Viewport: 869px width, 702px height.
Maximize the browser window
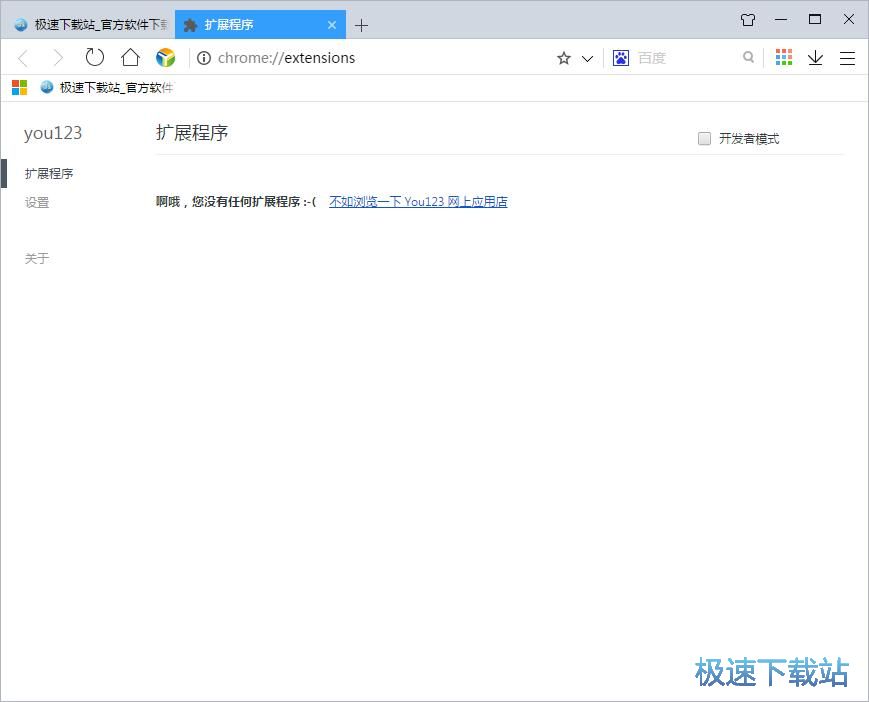[x=815, y=19]
